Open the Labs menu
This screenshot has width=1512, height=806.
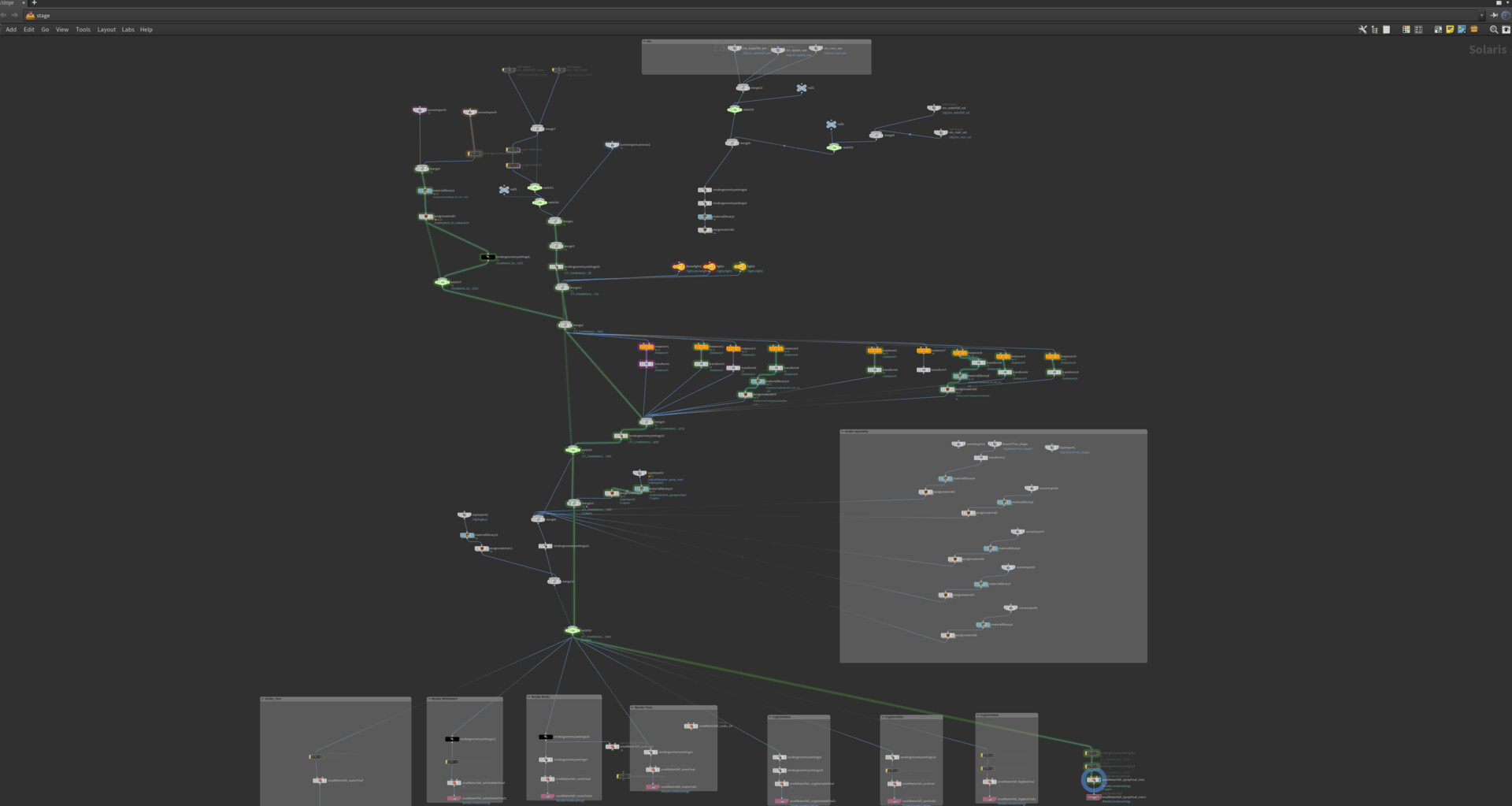coord(128,29)
